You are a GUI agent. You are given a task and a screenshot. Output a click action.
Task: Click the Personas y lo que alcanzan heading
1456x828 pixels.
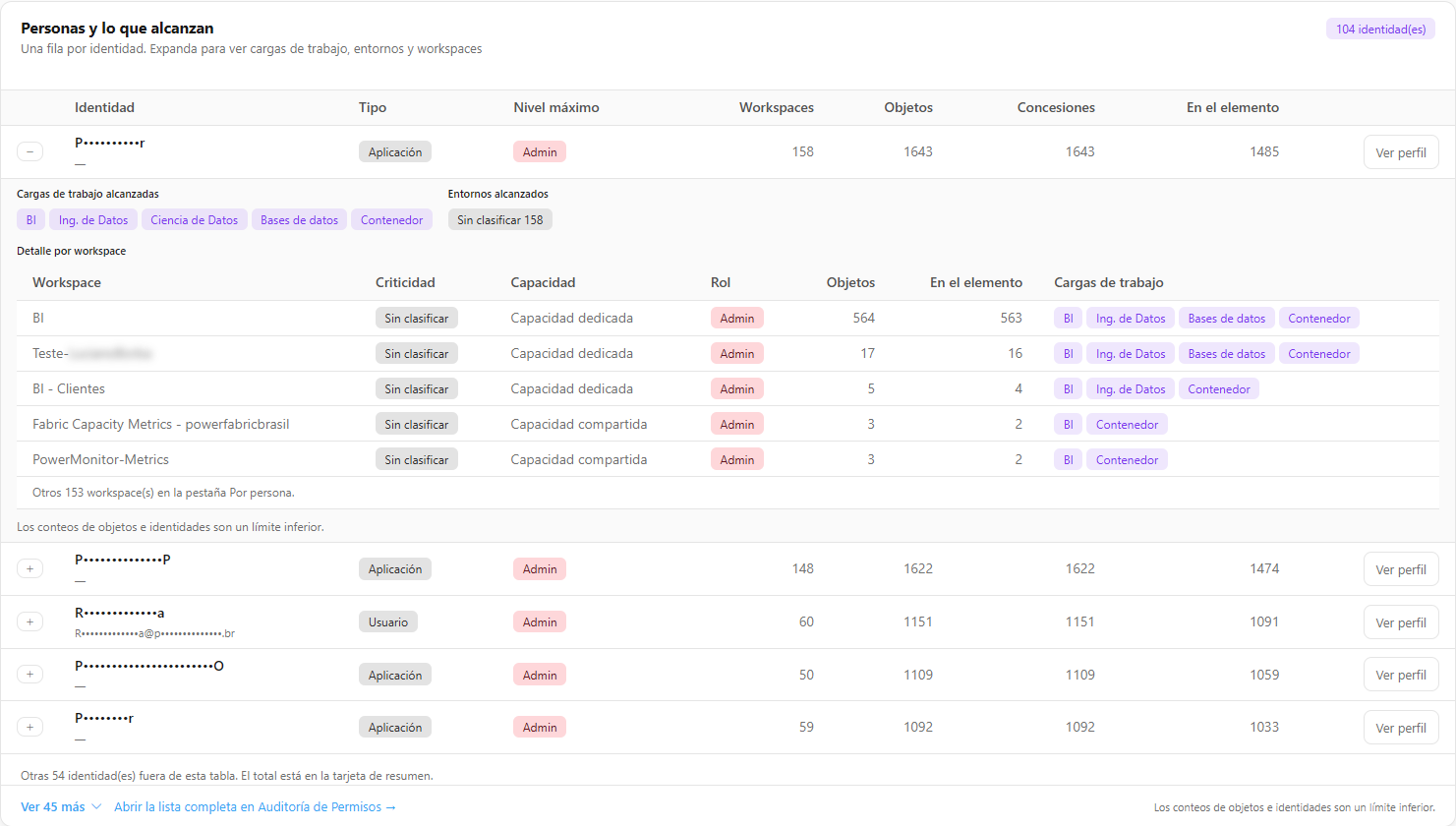(x=117, y=29)
